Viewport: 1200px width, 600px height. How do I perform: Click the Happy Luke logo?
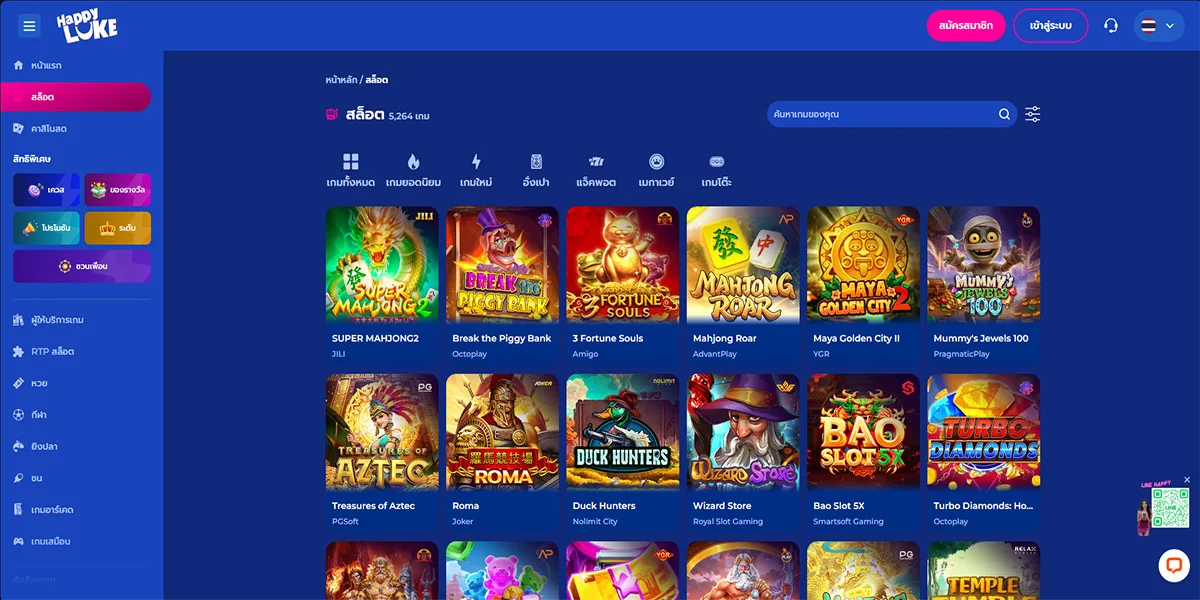pyautogui.click(x=86, y=27)
